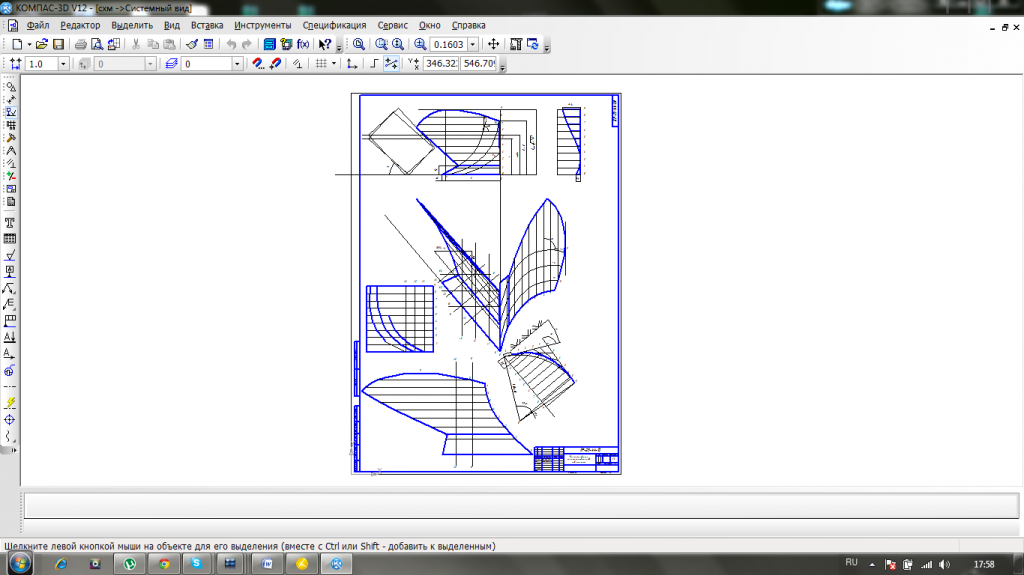Open the new document type arrow
The width and height of the screenshot is (1024, 575).
[29, 44]
